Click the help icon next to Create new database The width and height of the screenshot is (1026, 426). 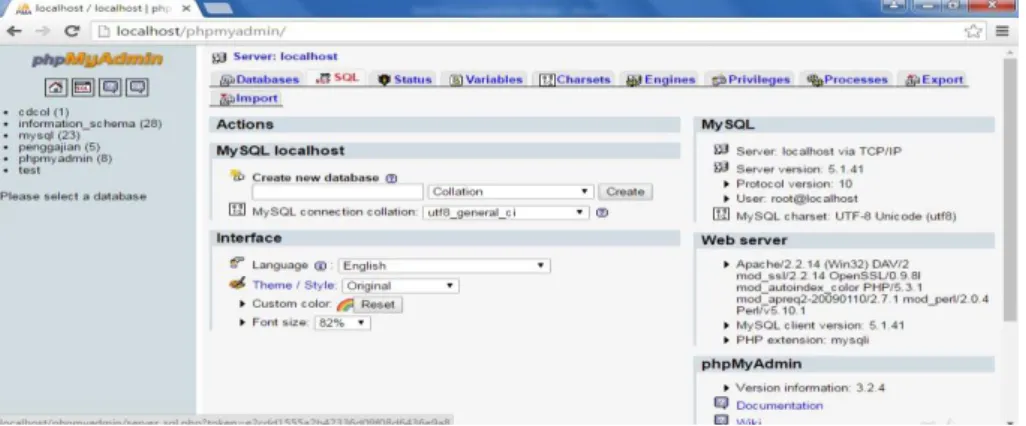[391, 178]
